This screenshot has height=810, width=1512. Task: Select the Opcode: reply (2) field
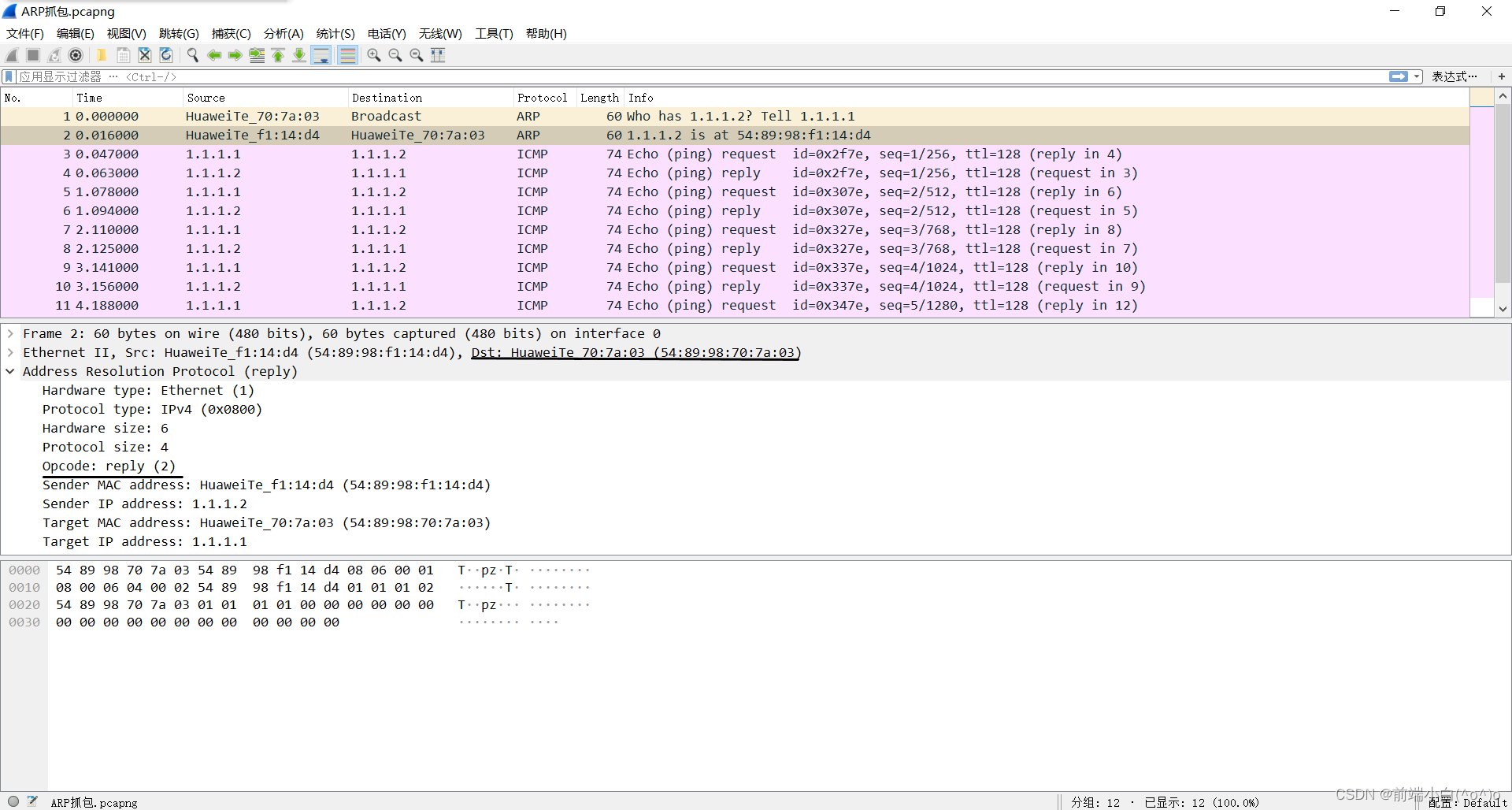click(109, 466)
